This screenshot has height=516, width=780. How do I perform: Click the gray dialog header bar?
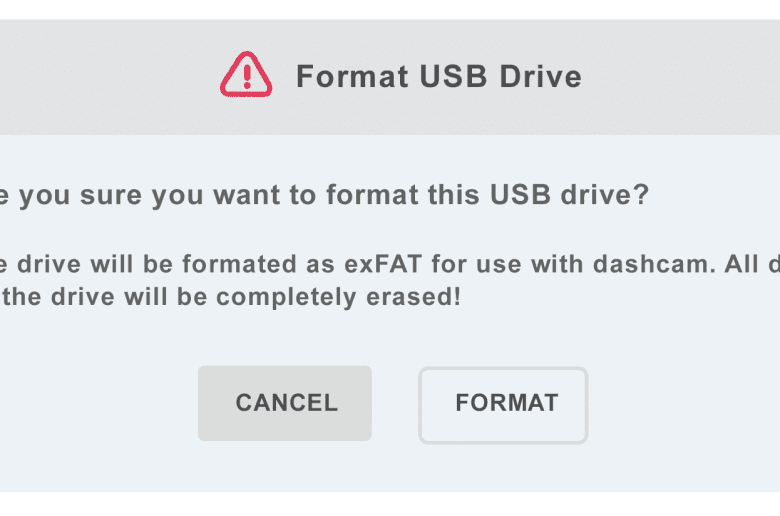coord(390,77)
